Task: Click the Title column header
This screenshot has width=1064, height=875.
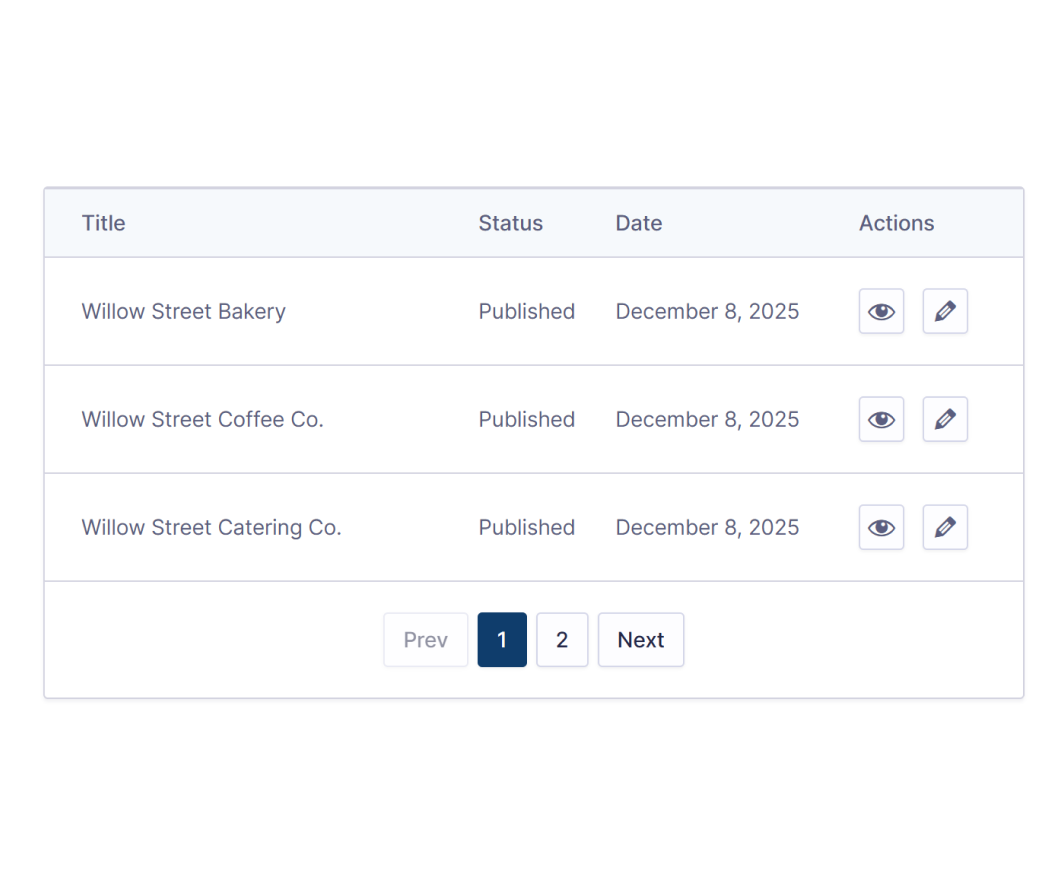Action: pyautogui.click(x=104, y=223)
